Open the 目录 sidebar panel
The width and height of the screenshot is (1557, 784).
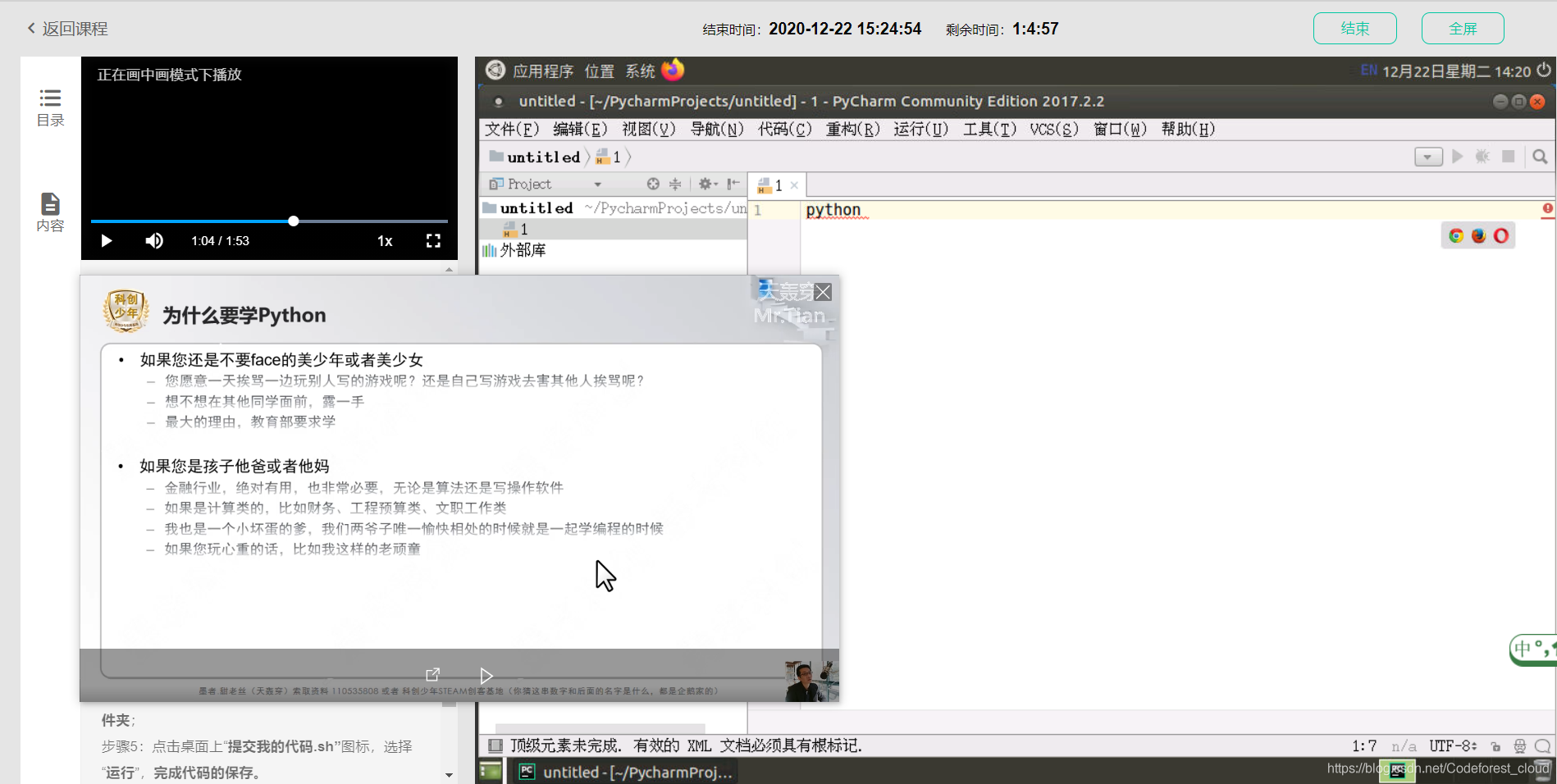(50, 107)
